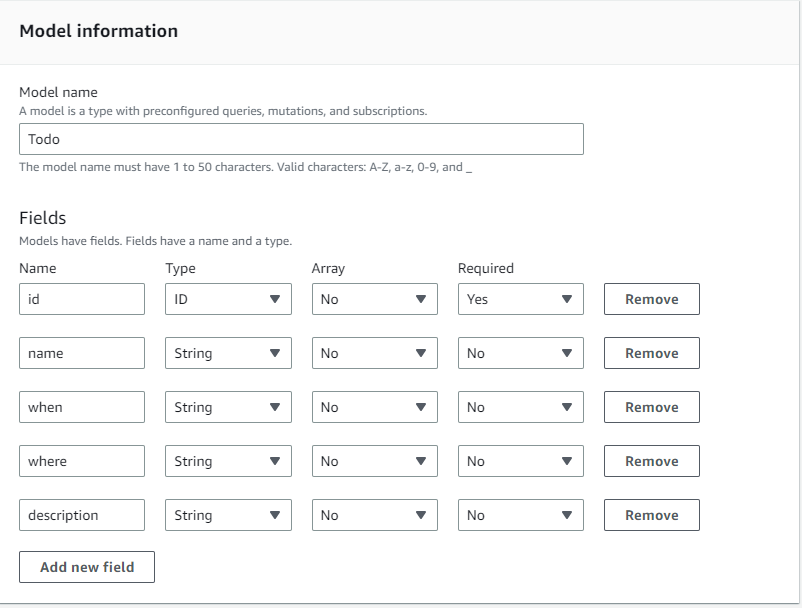The height and width of the screenshot is (608, 802).
Task: Expand the Required dropdown for the description row
Action: 520,515
